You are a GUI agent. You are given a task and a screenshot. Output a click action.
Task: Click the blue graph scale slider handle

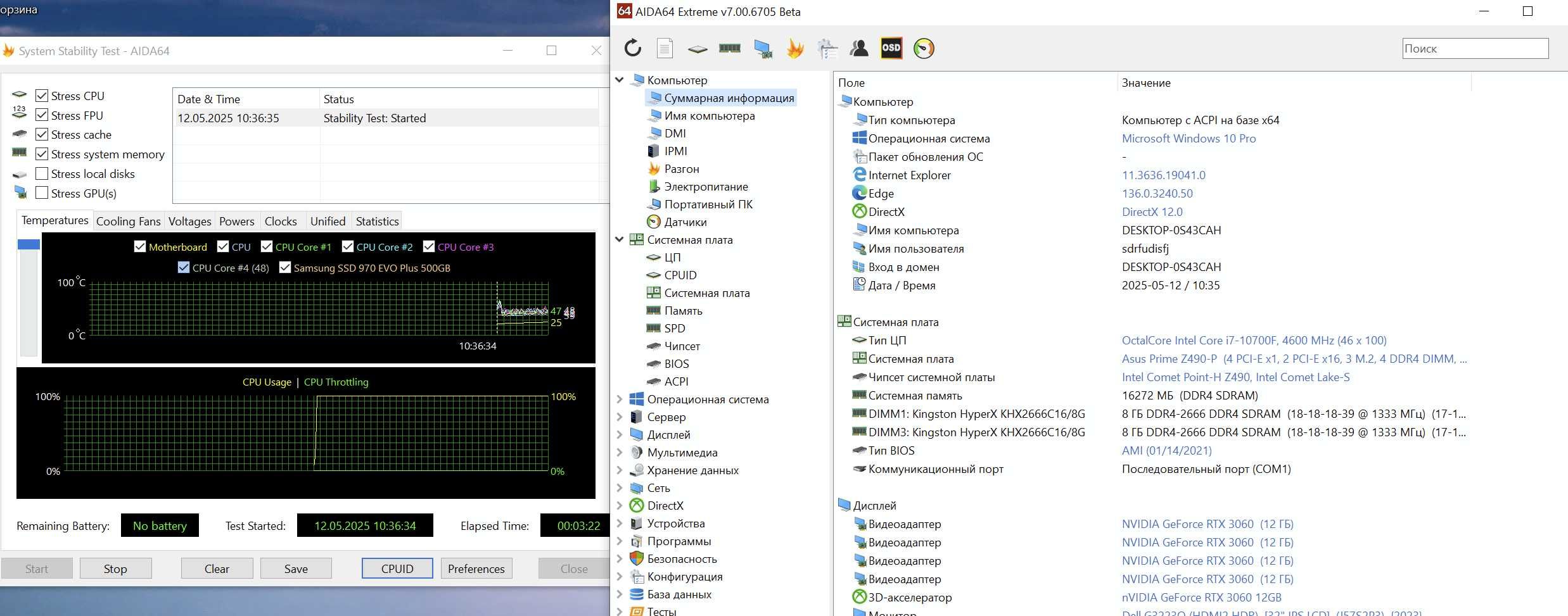(29, 244)
